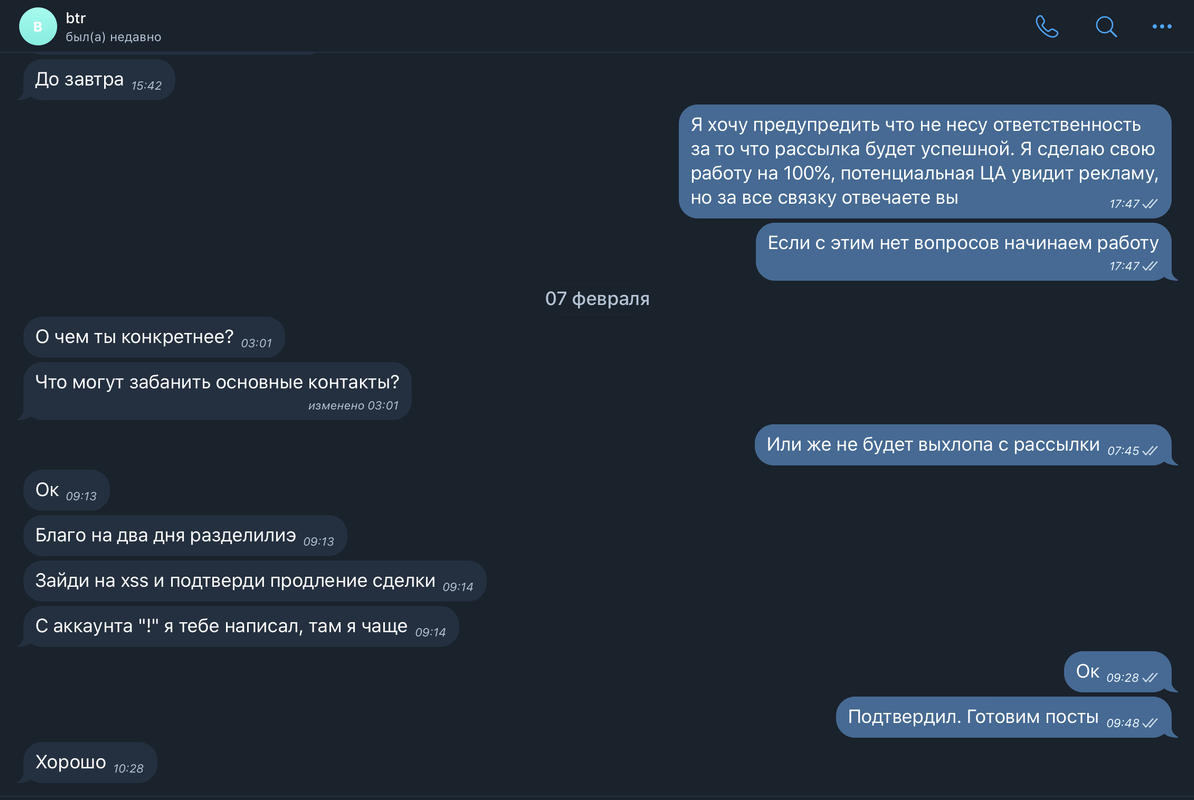Click read checkmarks on "Или же не будет выхлопа"

tap(1150, 451)
